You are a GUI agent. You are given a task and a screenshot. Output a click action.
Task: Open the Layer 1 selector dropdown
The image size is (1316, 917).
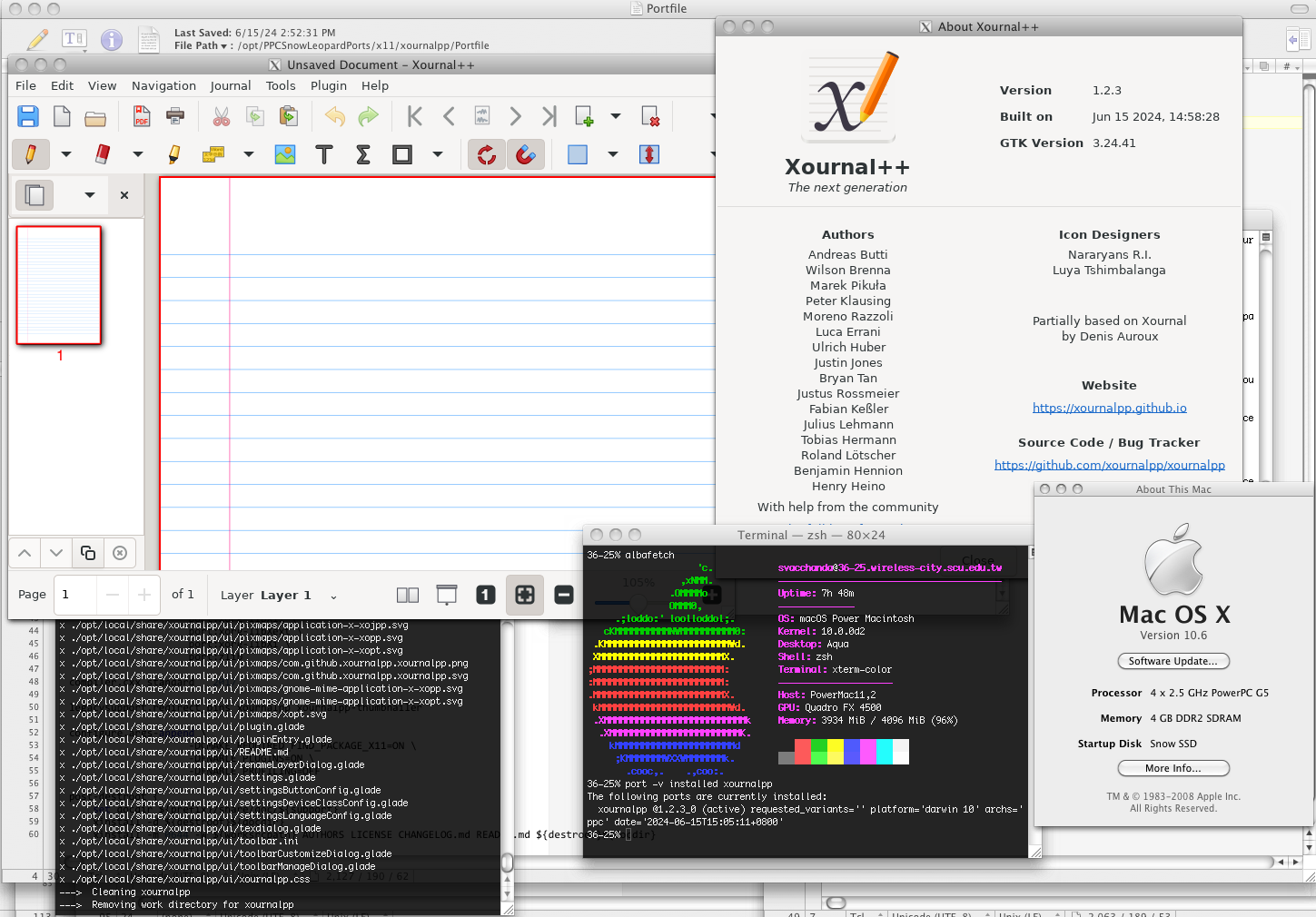pyautogui.click(x=279, y=596)
